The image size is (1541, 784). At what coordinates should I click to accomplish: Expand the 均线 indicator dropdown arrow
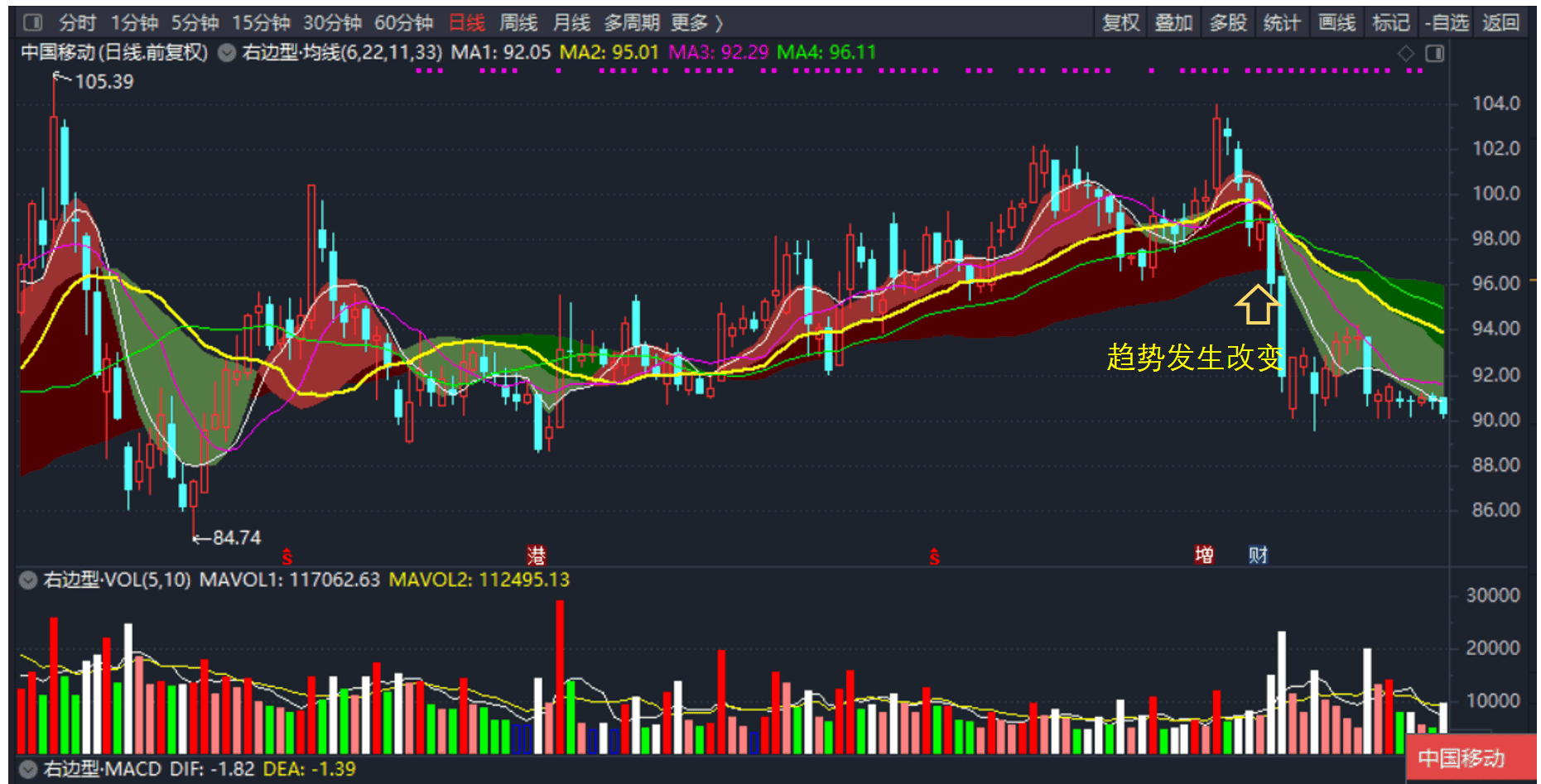(x=227, y=53)
